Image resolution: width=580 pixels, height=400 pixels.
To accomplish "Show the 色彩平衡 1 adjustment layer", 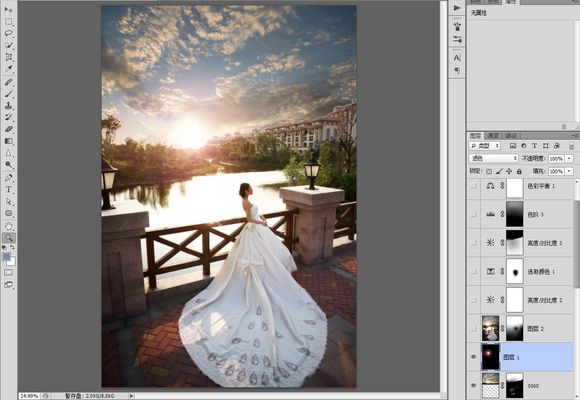I will 473,186.
